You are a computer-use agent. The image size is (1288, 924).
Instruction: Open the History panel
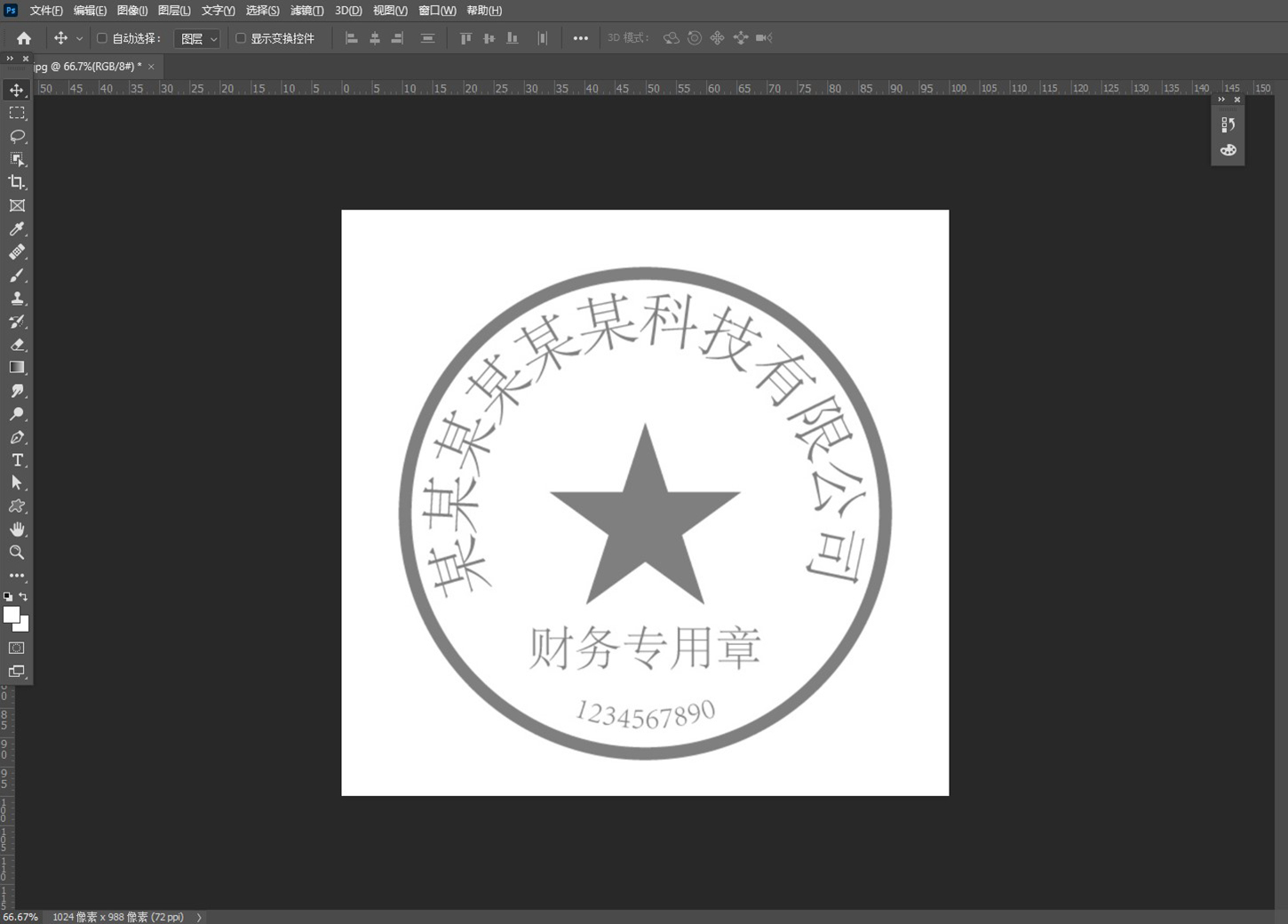click(1228, 124)
